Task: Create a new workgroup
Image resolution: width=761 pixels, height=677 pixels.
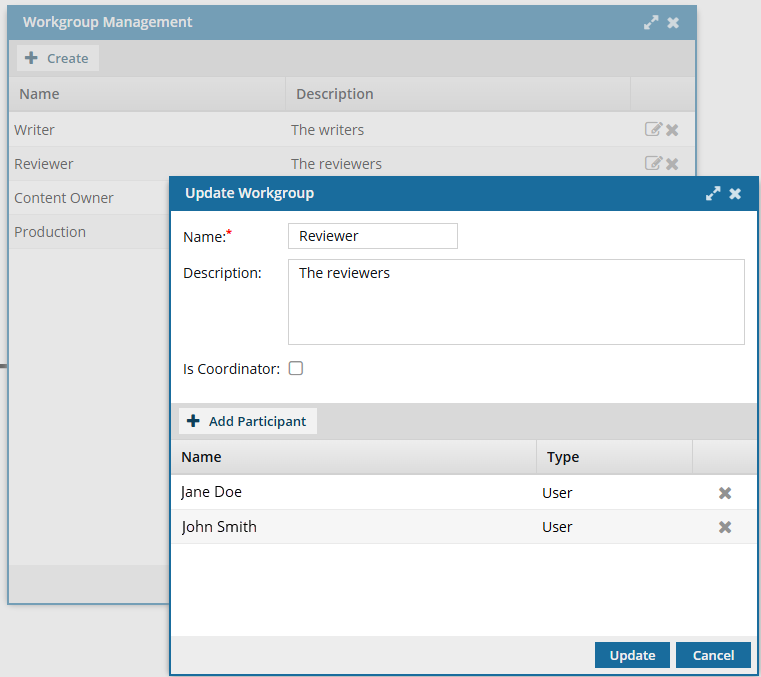Action: click(x=57, y=58)
